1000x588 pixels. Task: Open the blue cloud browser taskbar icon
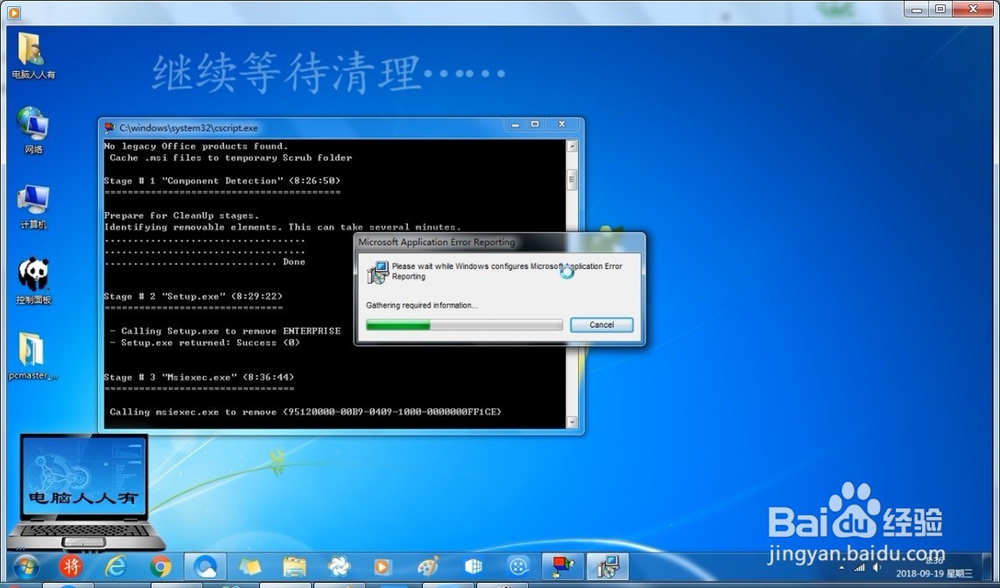tap(205, 566)
